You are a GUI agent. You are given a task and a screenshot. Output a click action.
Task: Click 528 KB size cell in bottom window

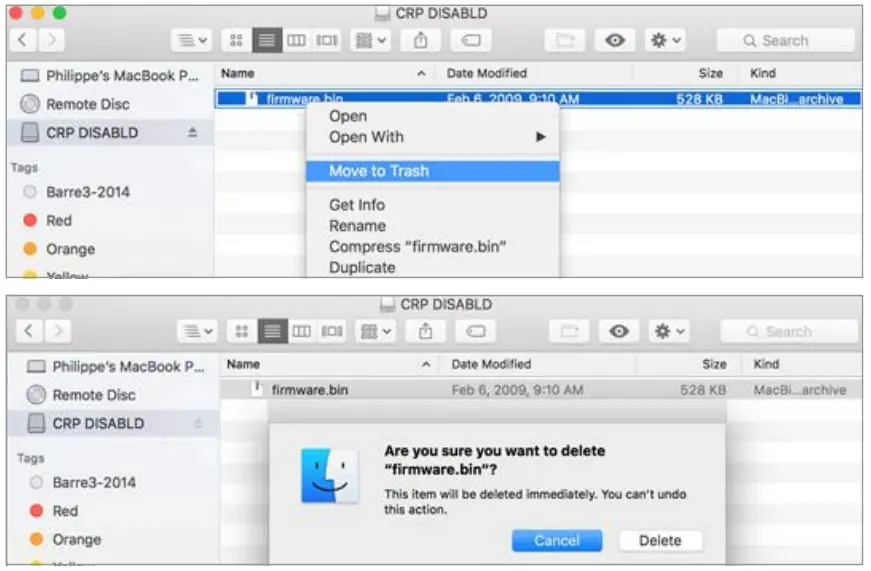click(x=703, y=390)
